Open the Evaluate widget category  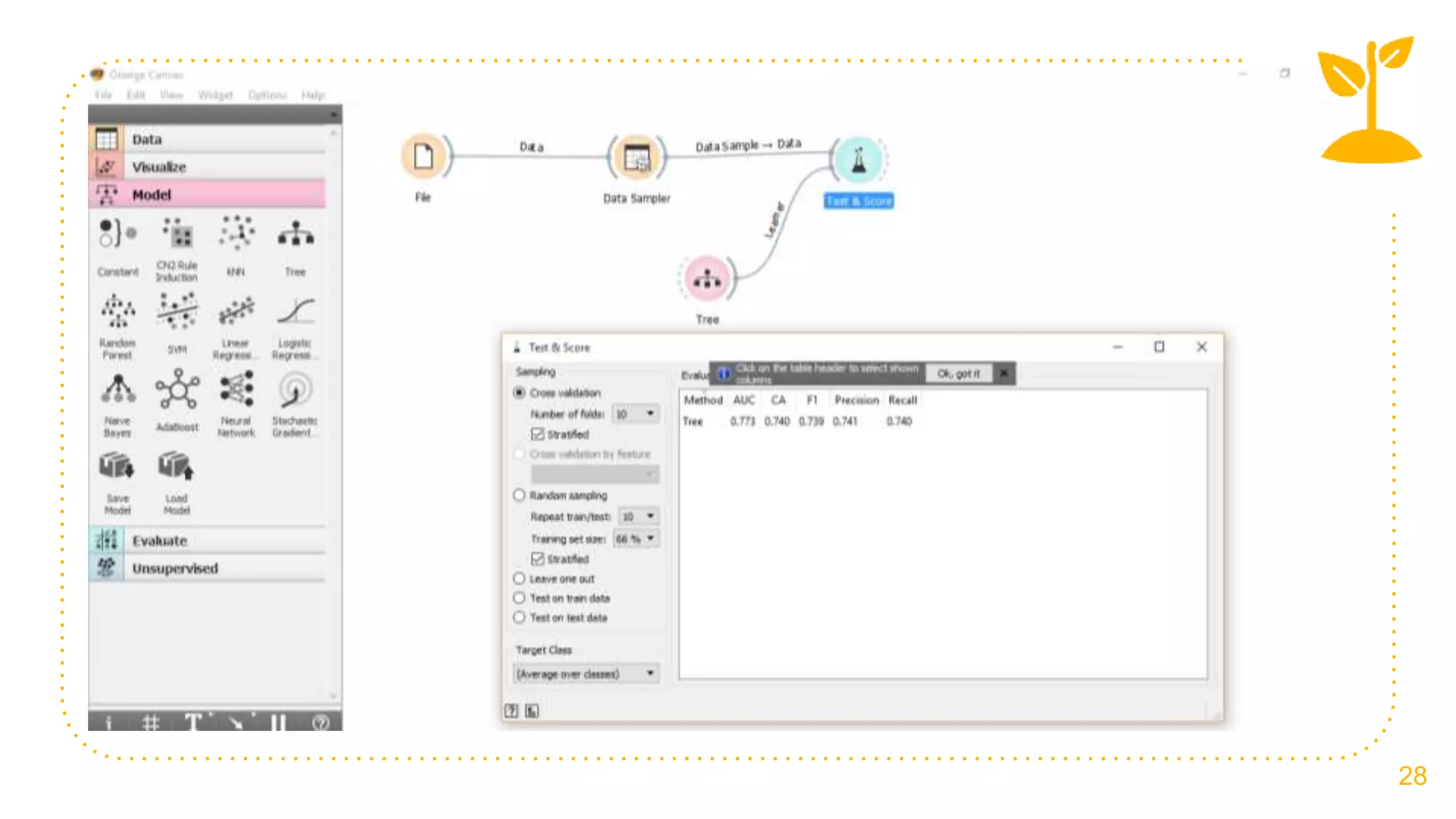(159, 541)
